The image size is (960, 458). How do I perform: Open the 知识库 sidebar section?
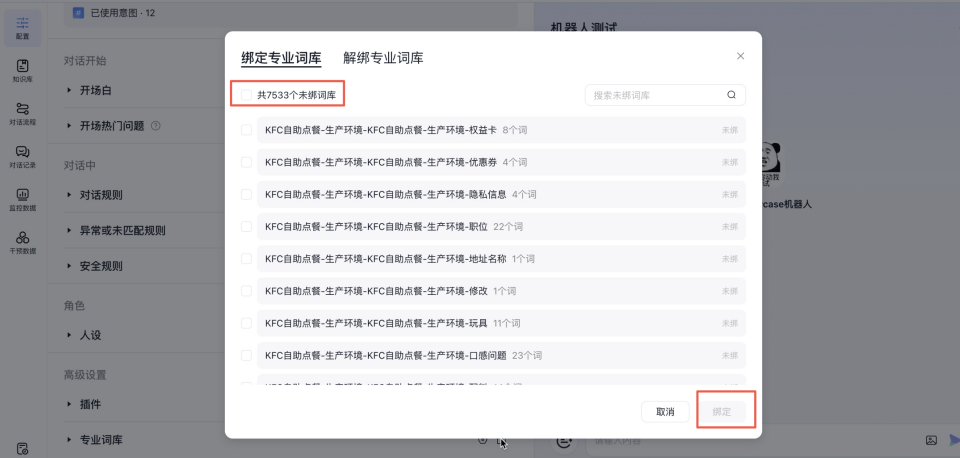click(22, 71)
